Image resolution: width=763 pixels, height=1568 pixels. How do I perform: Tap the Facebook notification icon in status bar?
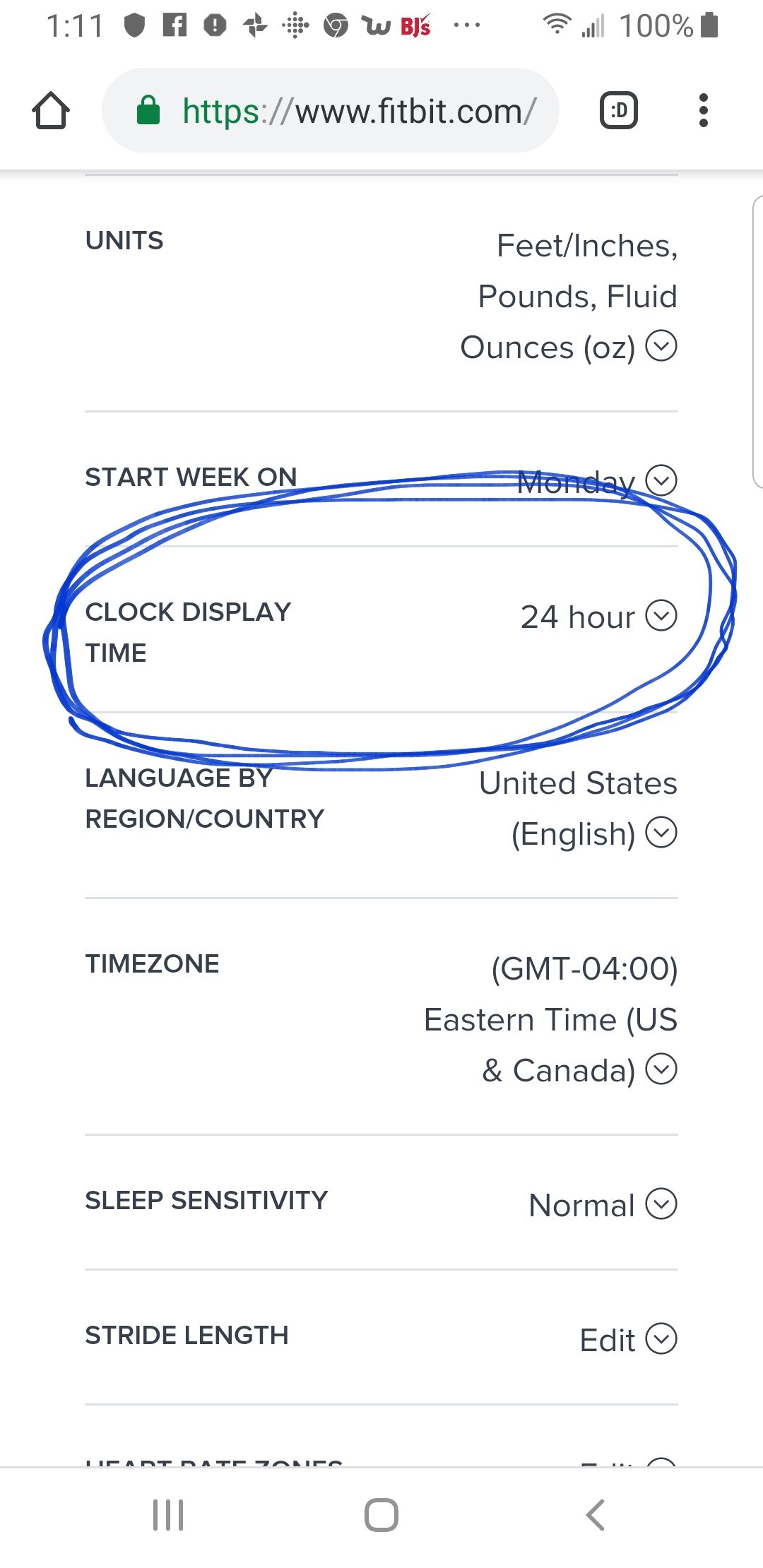(x=175, y=26)
